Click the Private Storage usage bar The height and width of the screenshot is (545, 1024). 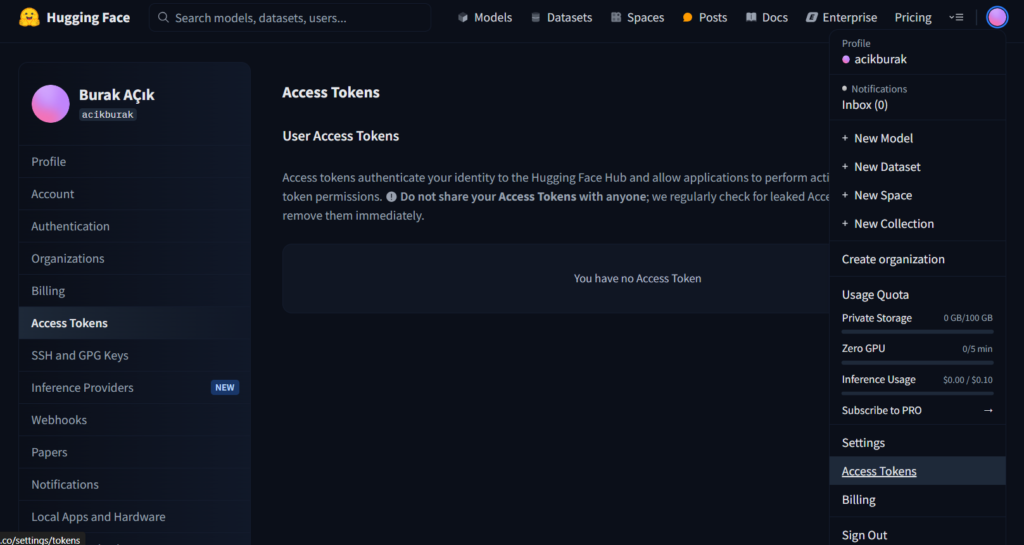pyautogui.click(x=917, y=332)
